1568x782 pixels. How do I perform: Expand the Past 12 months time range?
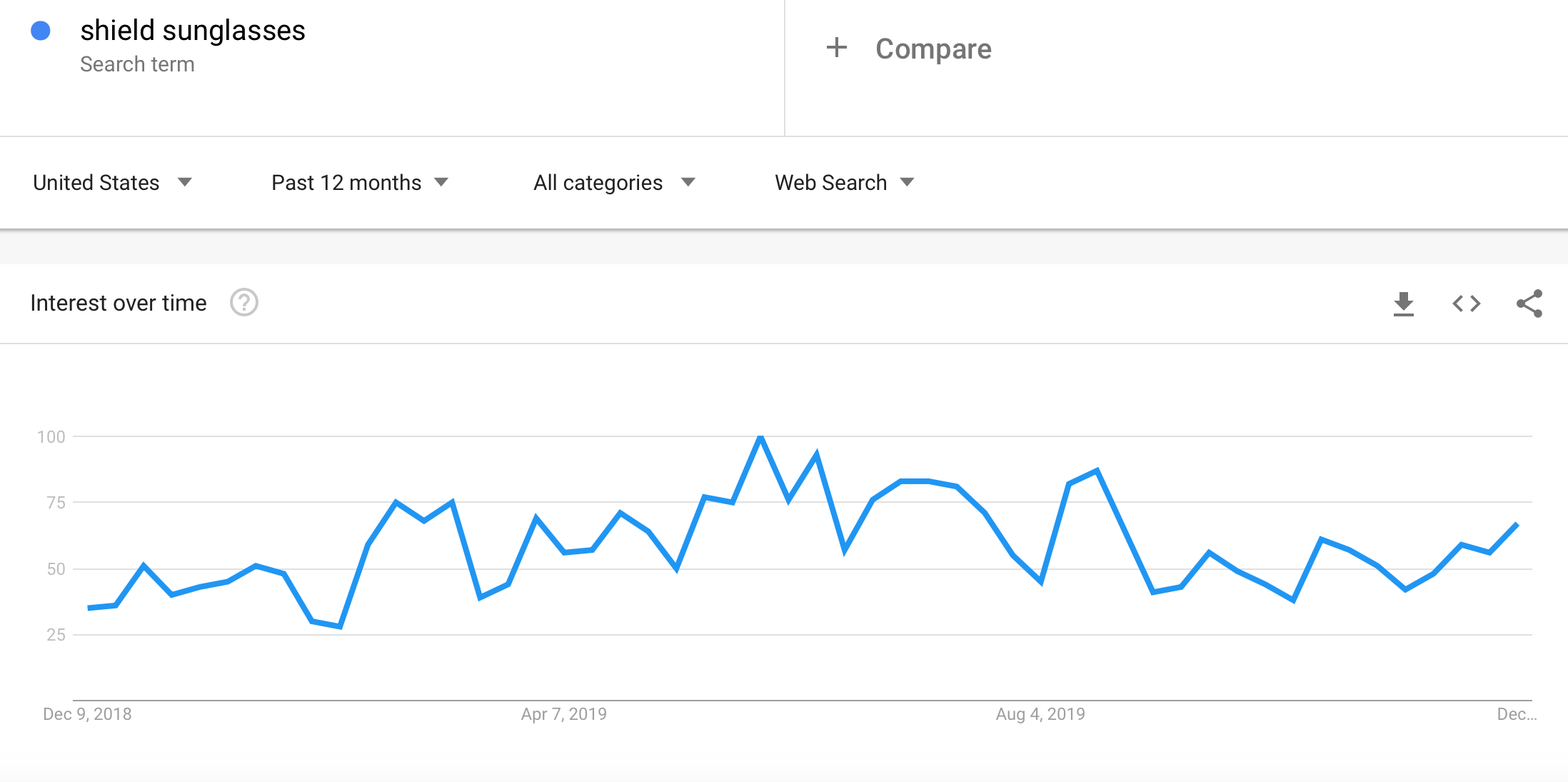(360, 183)
